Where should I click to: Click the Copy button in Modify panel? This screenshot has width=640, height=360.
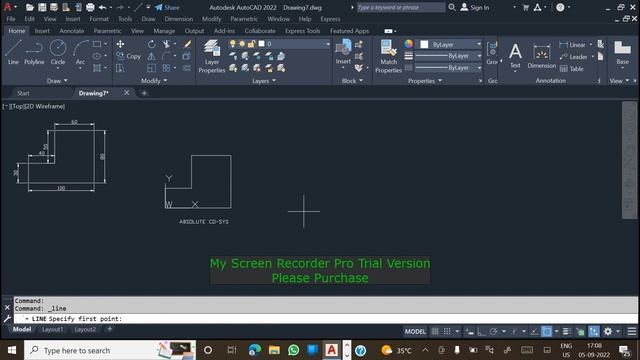coord(129,56)
